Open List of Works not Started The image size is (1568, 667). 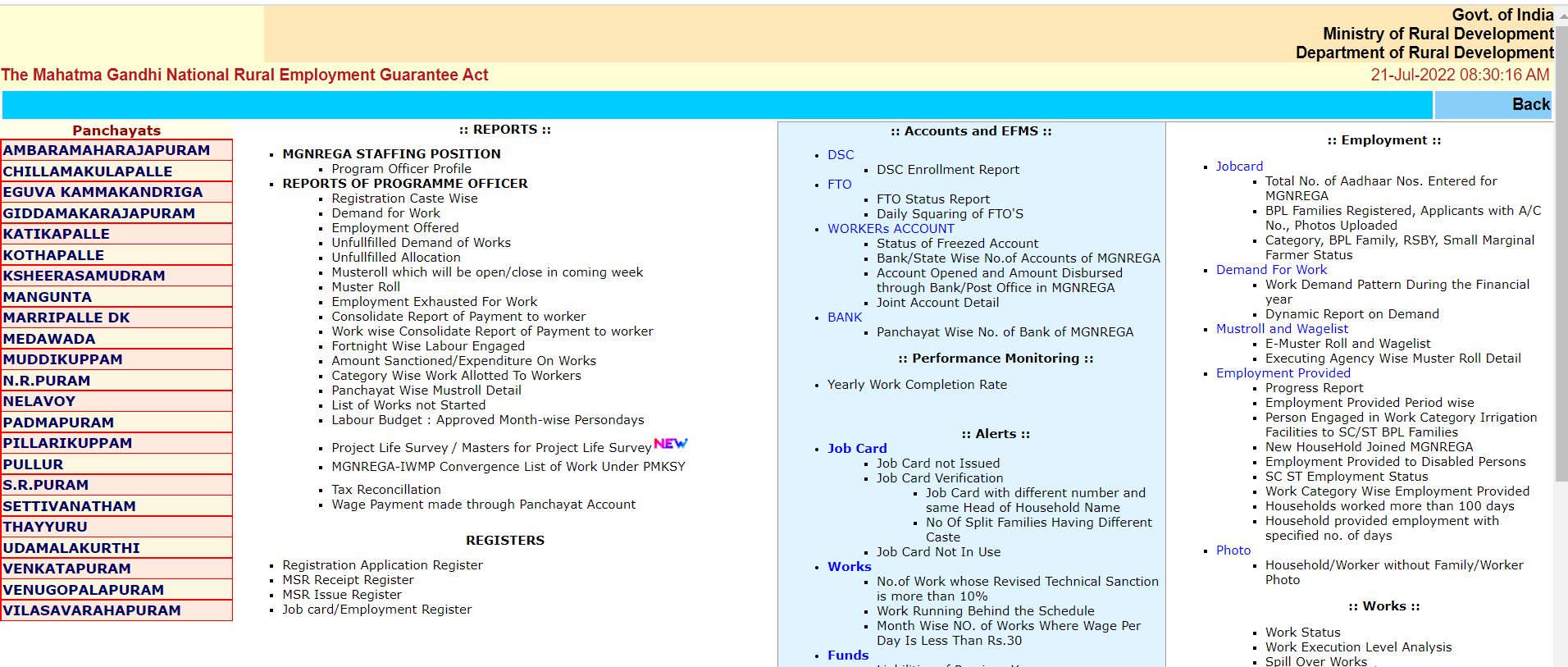(408, 405)
